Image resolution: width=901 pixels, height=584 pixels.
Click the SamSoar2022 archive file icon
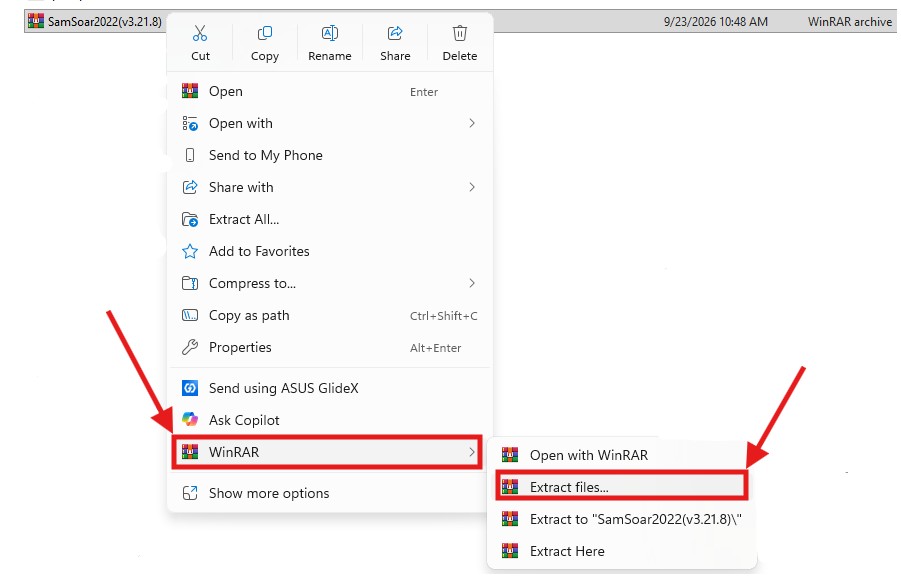pos(36,21)
